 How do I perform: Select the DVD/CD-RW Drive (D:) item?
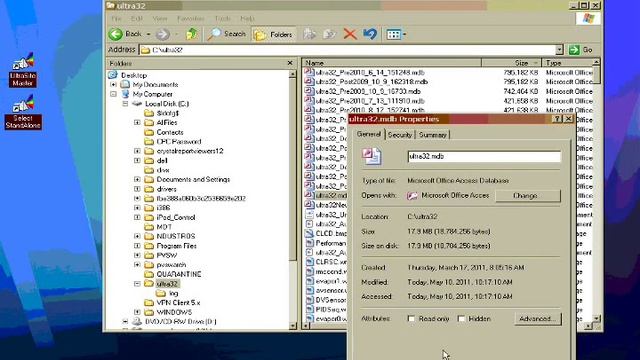click(x=181, y=322)
